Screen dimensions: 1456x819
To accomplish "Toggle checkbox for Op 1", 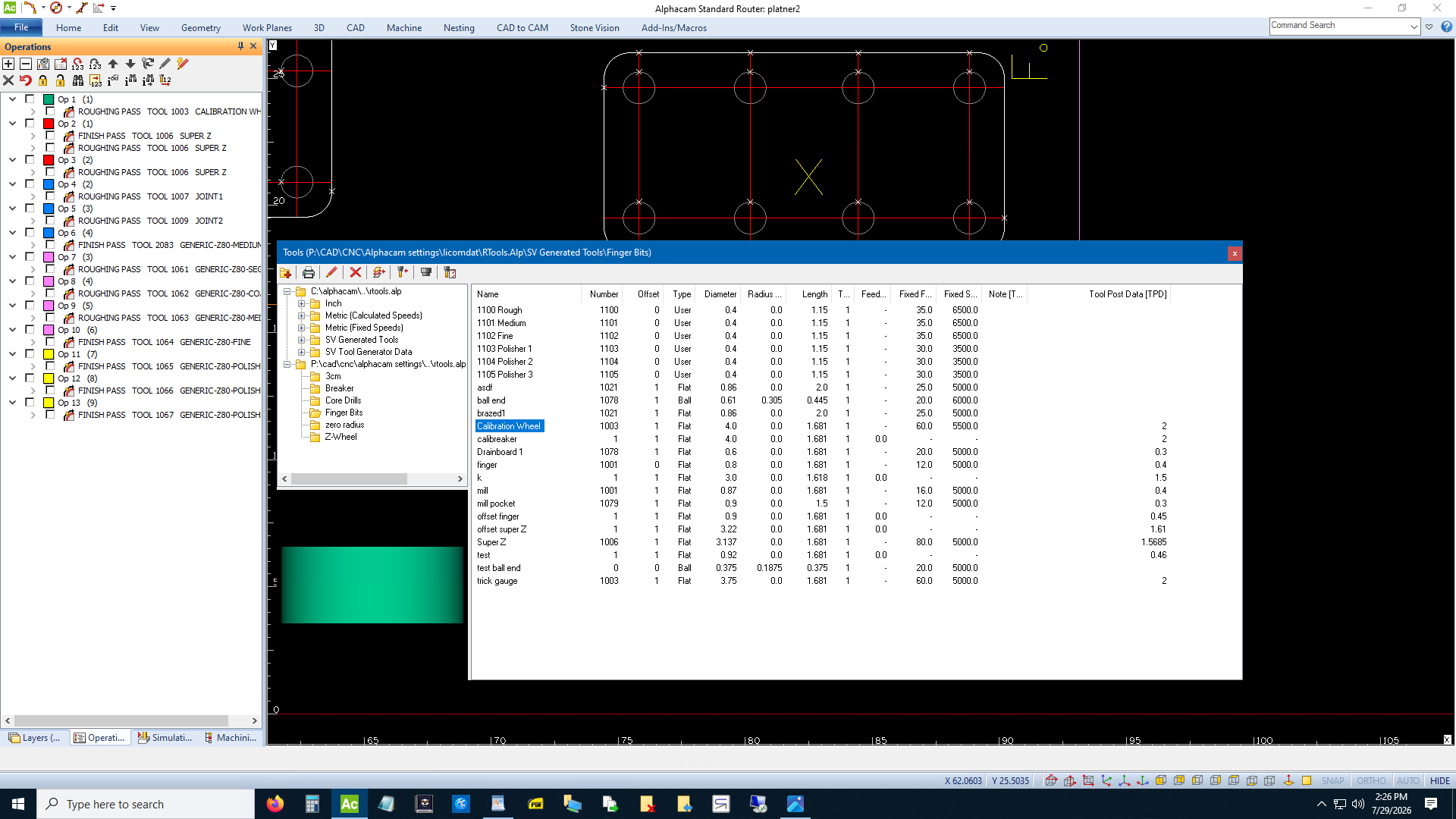I will tap(30, 99).
